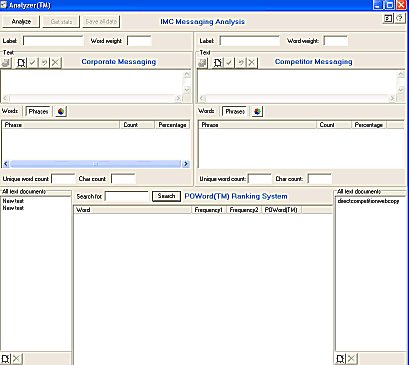Click up arrow of Corporate Messaging text area scrollbar
Image resolution: width=409 pixels, height=365 pixels.
[187, 75]
